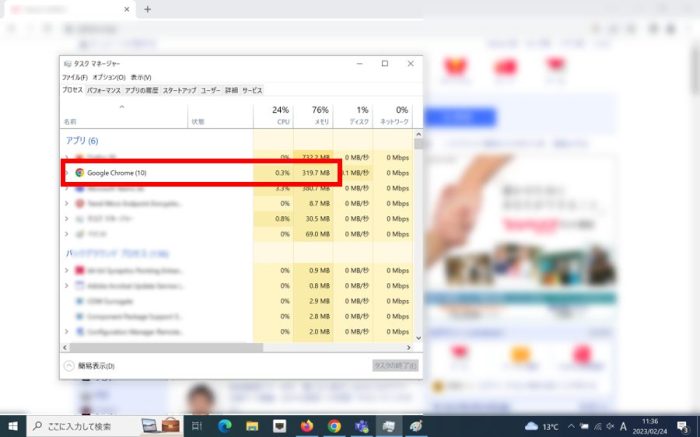Click the Microsoft Teams taskbar icon
700x437 pixels.
(x=361, y=426)
